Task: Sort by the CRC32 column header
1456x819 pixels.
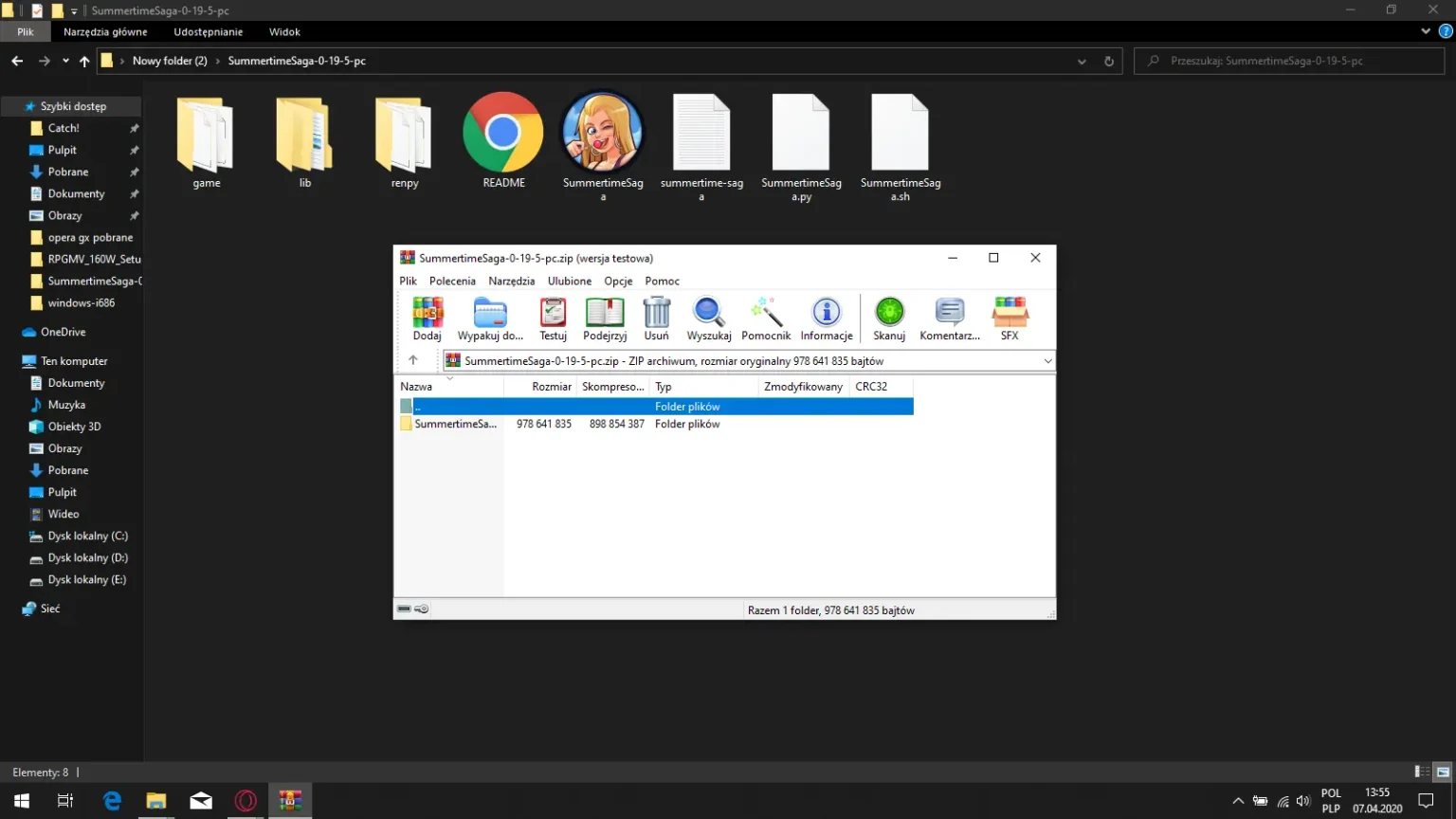Action: (x=882, y=386)
